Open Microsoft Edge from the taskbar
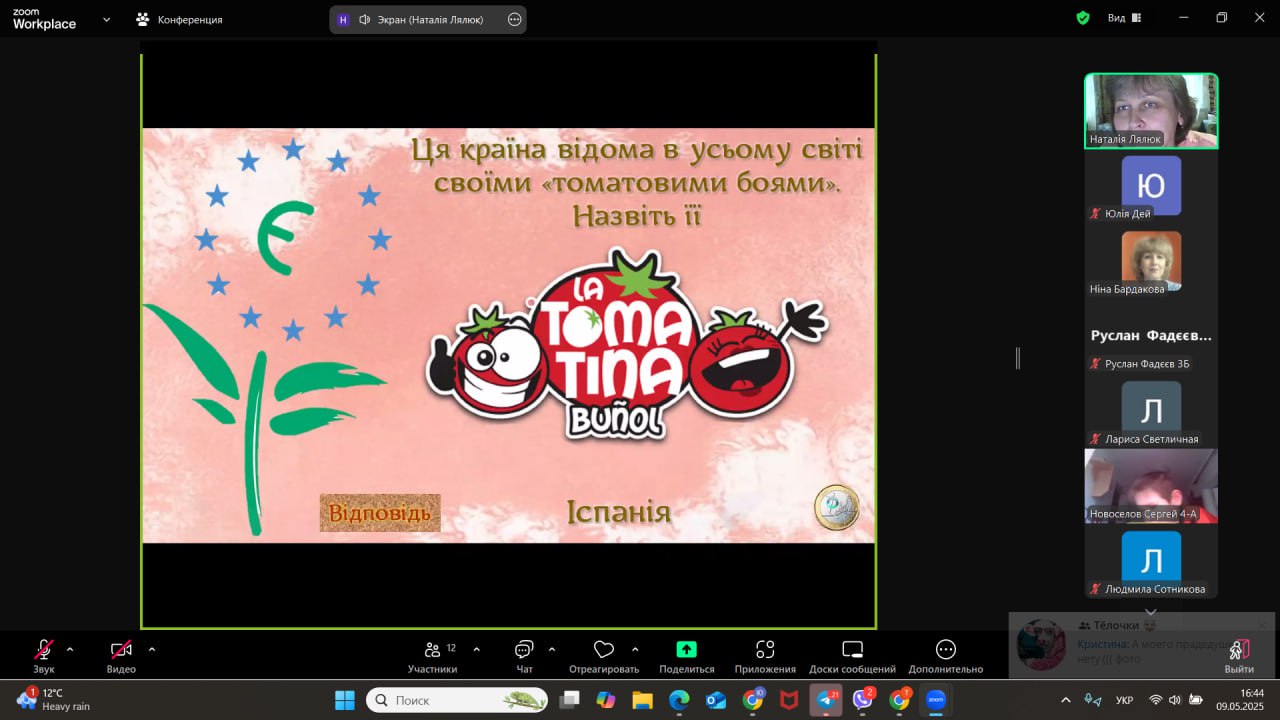This screenshot has height=720, width=1280. [679, 700]
